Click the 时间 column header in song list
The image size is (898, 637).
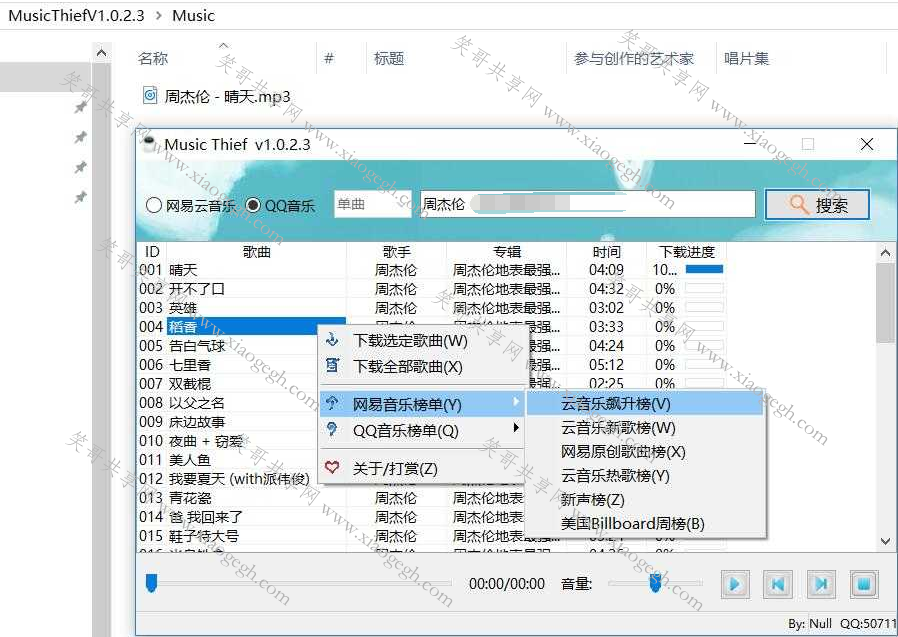(606, 251)
